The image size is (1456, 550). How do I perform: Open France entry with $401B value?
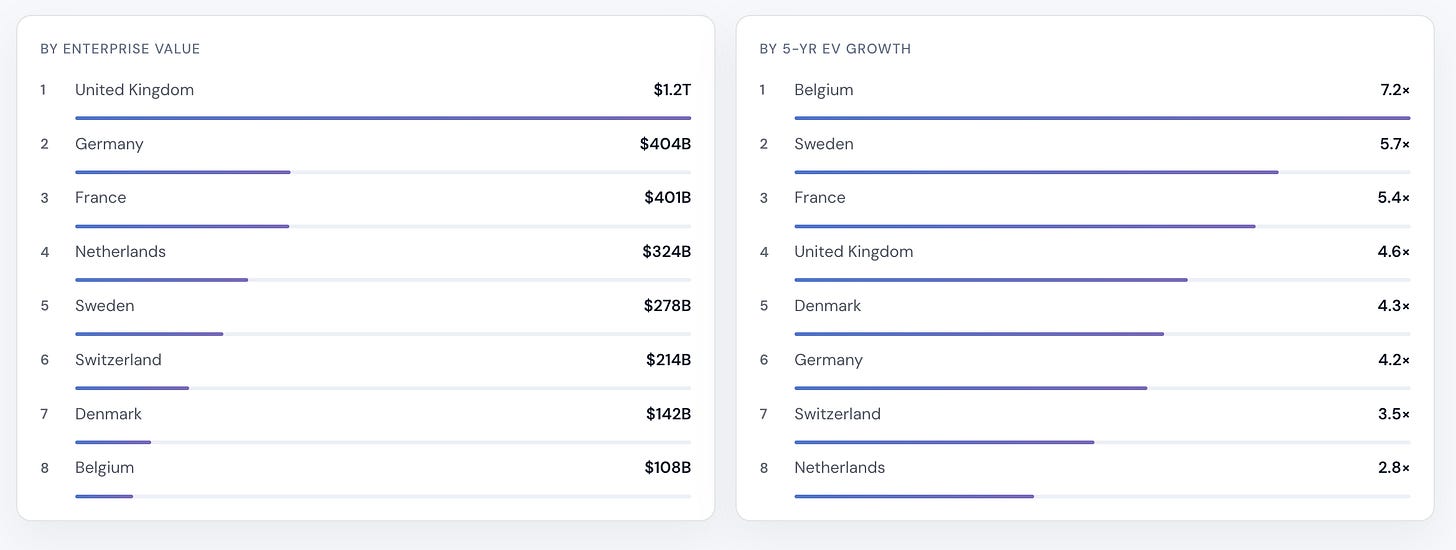(x=365, y=206)
